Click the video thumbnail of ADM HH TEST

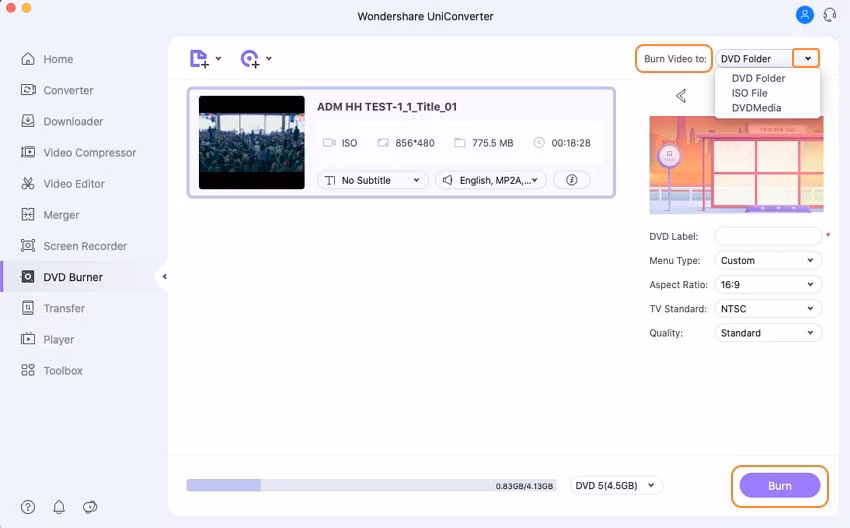coord(252,143)
